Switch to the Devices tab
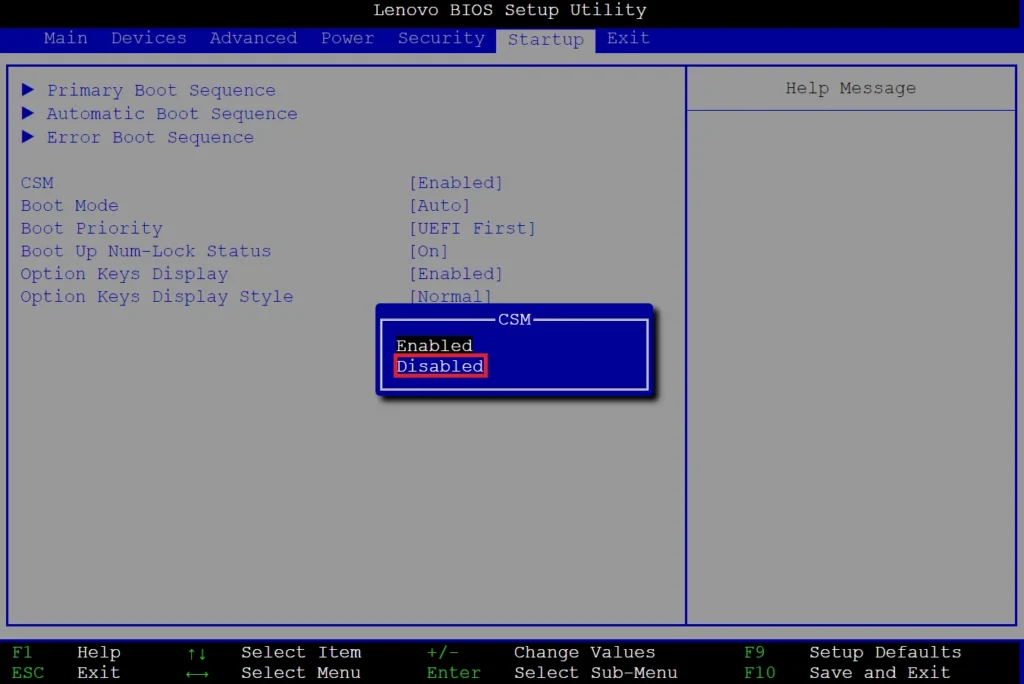Screen dimensions: 1024x684 [x=148, y=39]
